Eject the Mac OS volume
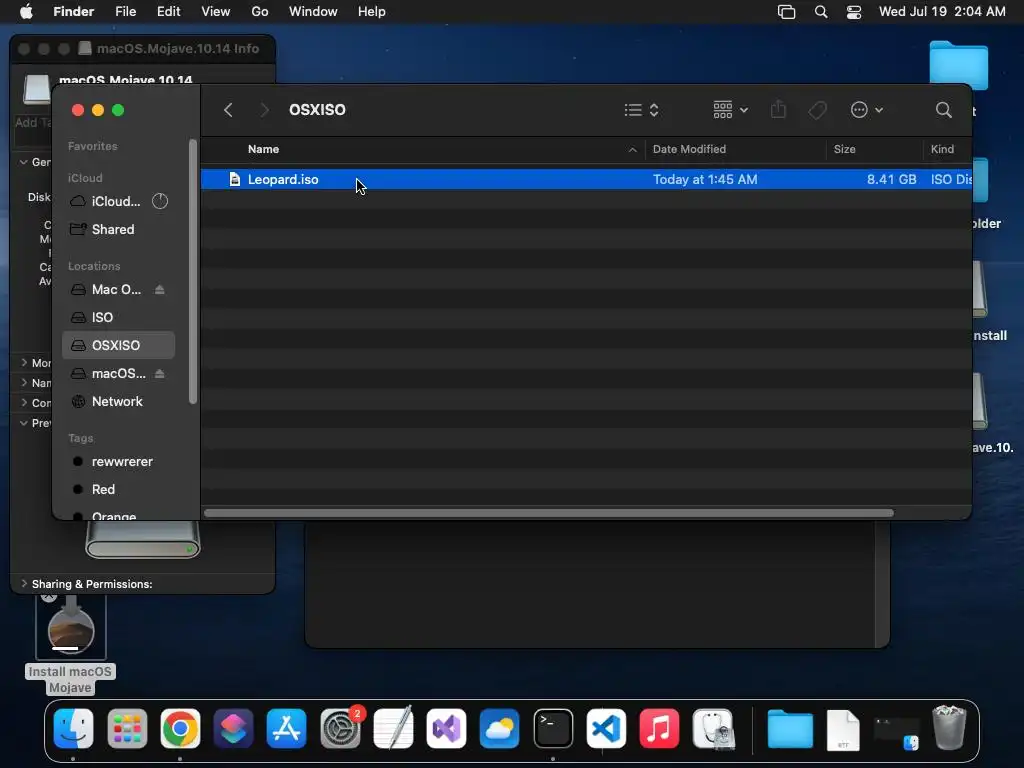This screenshot has width=1024, height=768. 160,289
